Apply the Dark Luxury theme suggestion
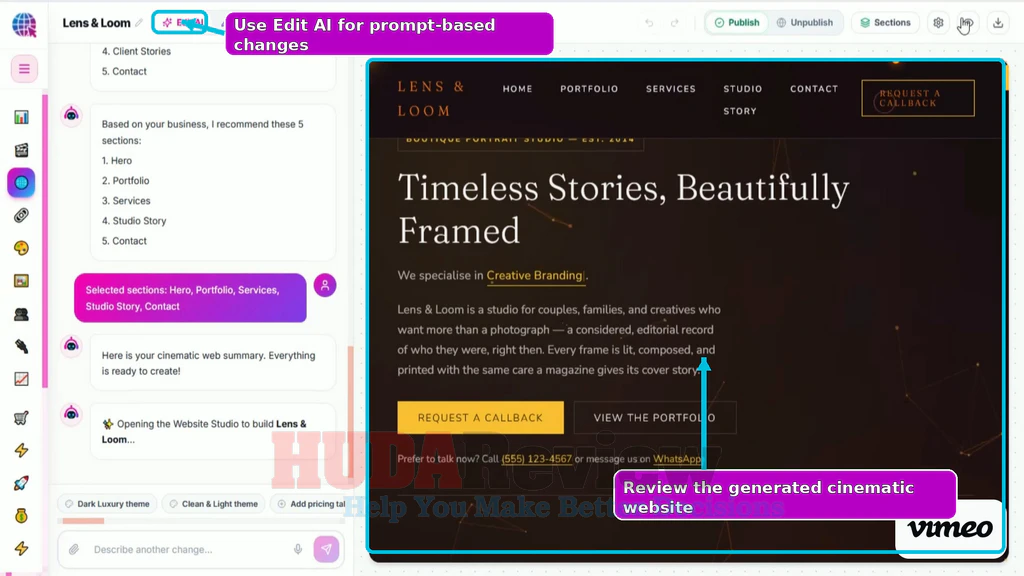Screen dimensions: 1024x576 click(108, 504)
